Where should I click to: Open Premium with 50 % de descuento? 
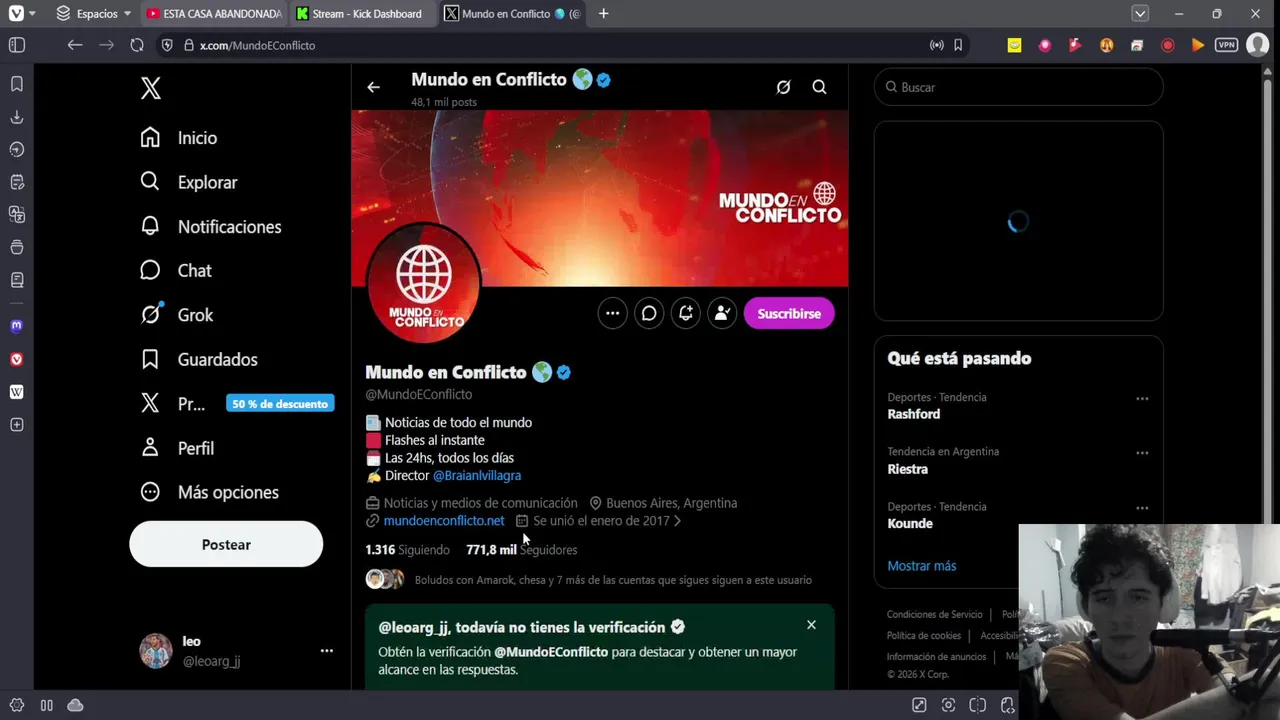point(237,403)
